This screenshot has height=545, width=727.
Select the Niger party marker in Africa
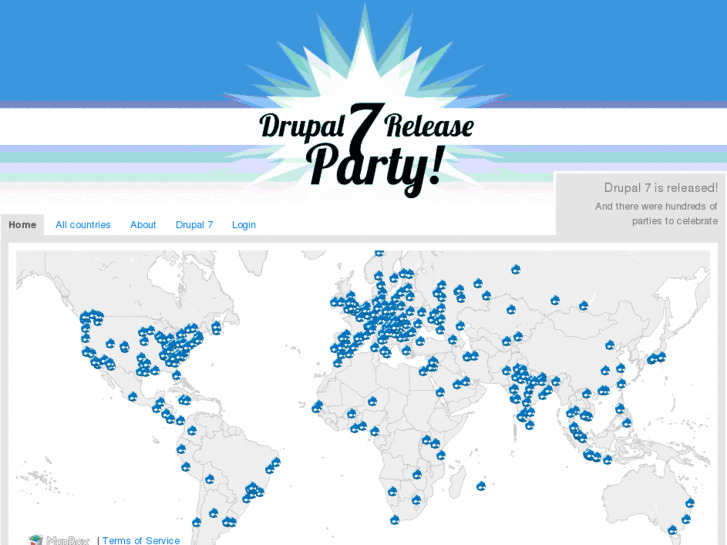(x=373, y=401)
